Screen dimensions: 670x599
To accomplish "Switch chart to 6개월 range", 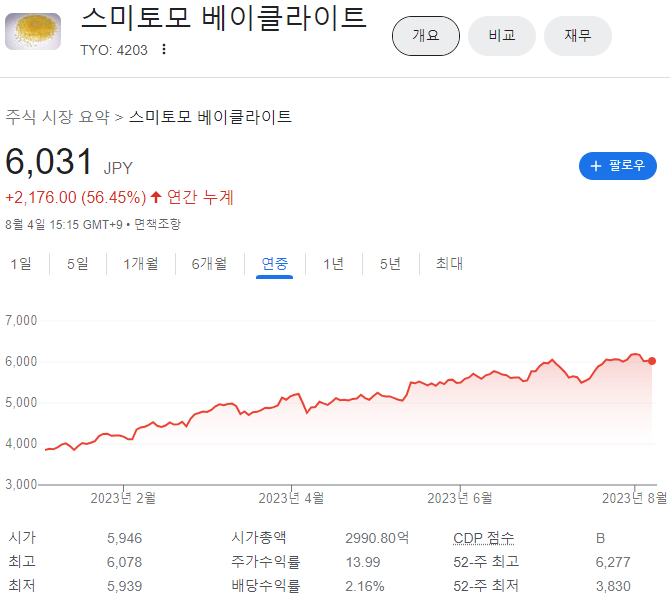I will [x=209, y=264].
